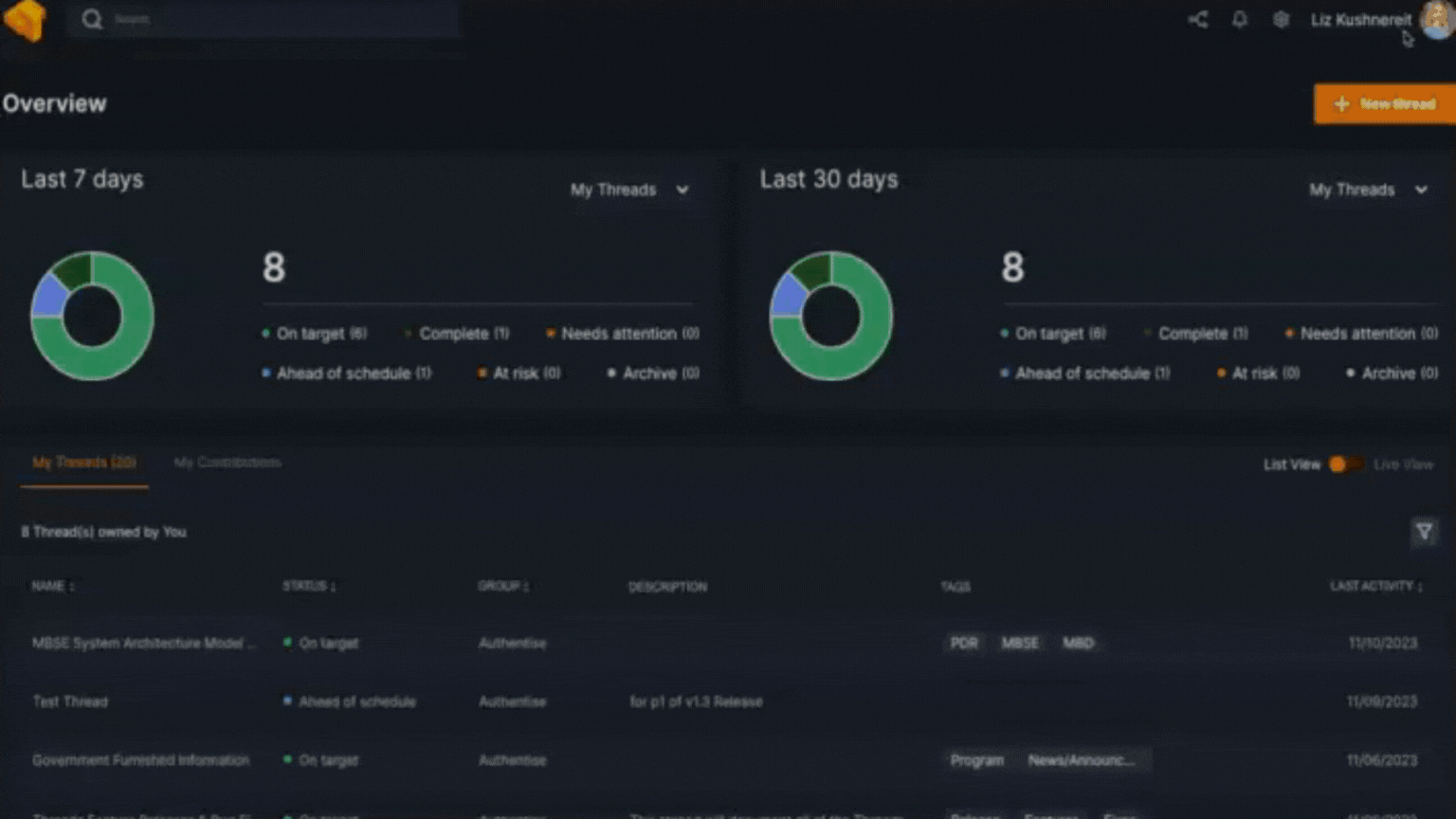
Task: Open the threads filter funnel icon
Action: pyautogui.click(x=1424, y=532)
